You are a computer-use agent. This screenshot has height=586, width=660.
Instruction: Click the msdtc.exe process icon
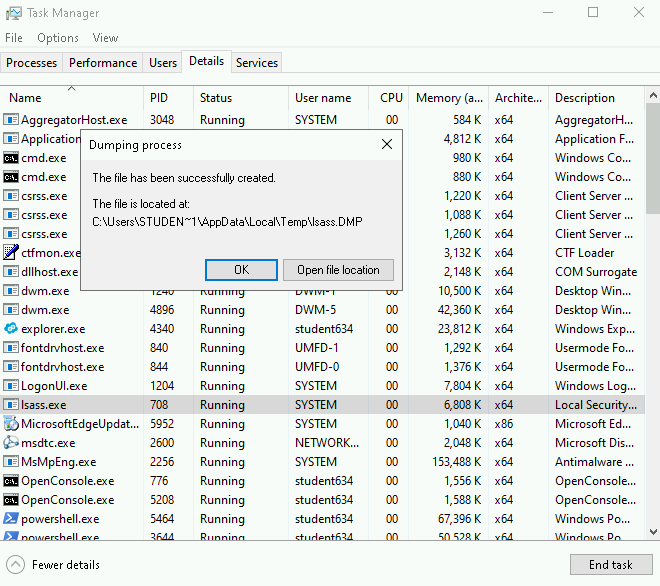(11, 442)
